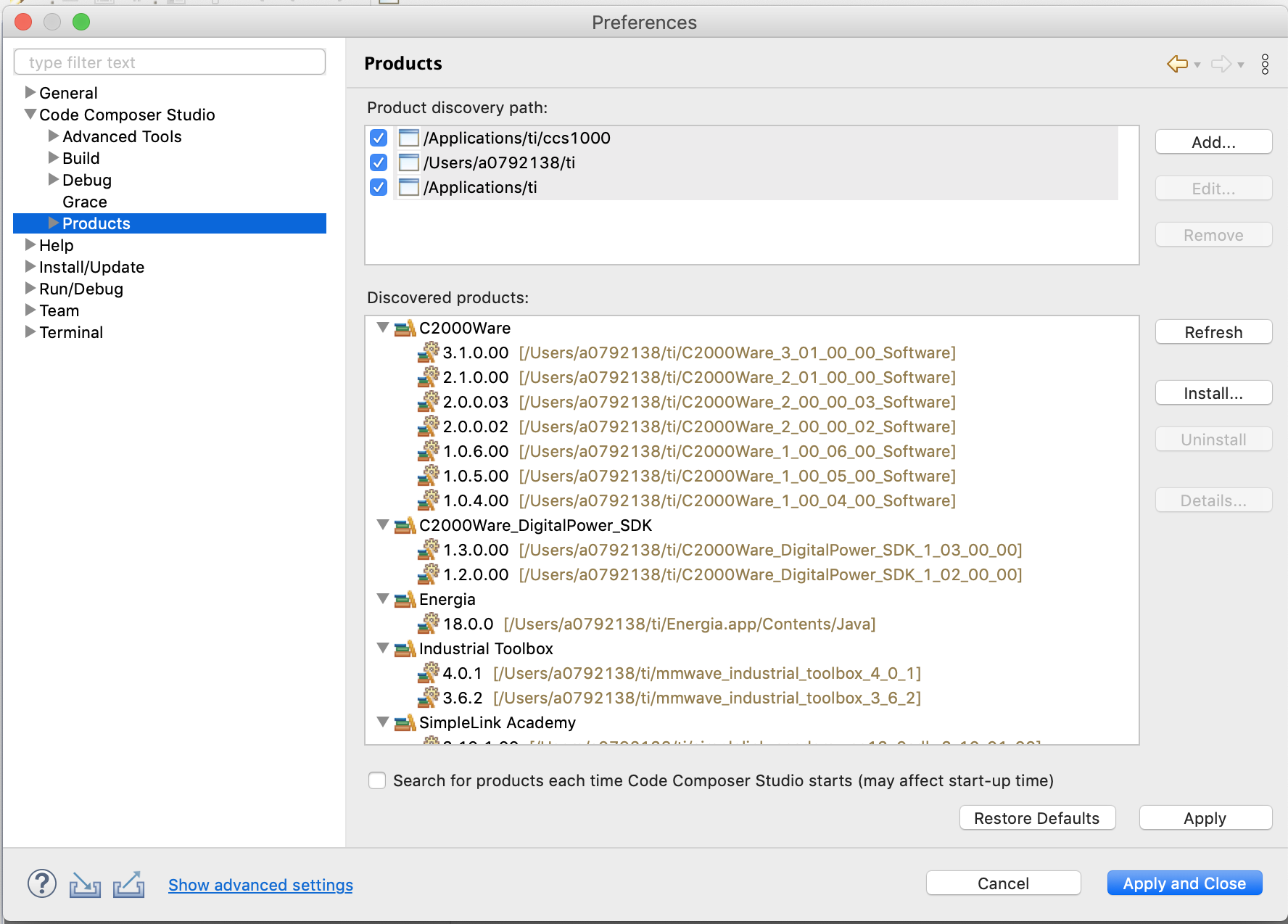Click the export preferences icon

128,884
